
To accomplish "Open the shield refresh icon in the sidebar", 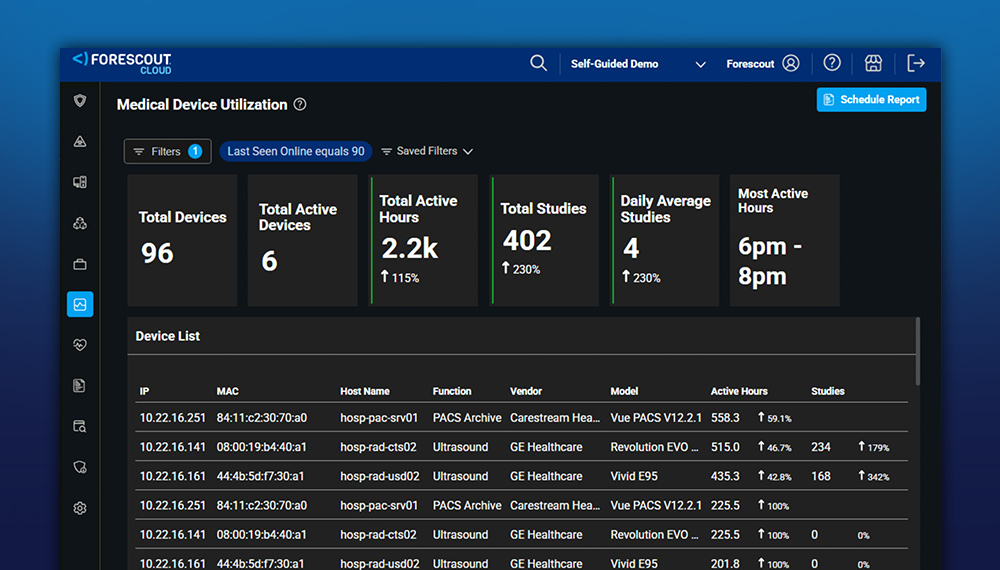I will 80,467.
